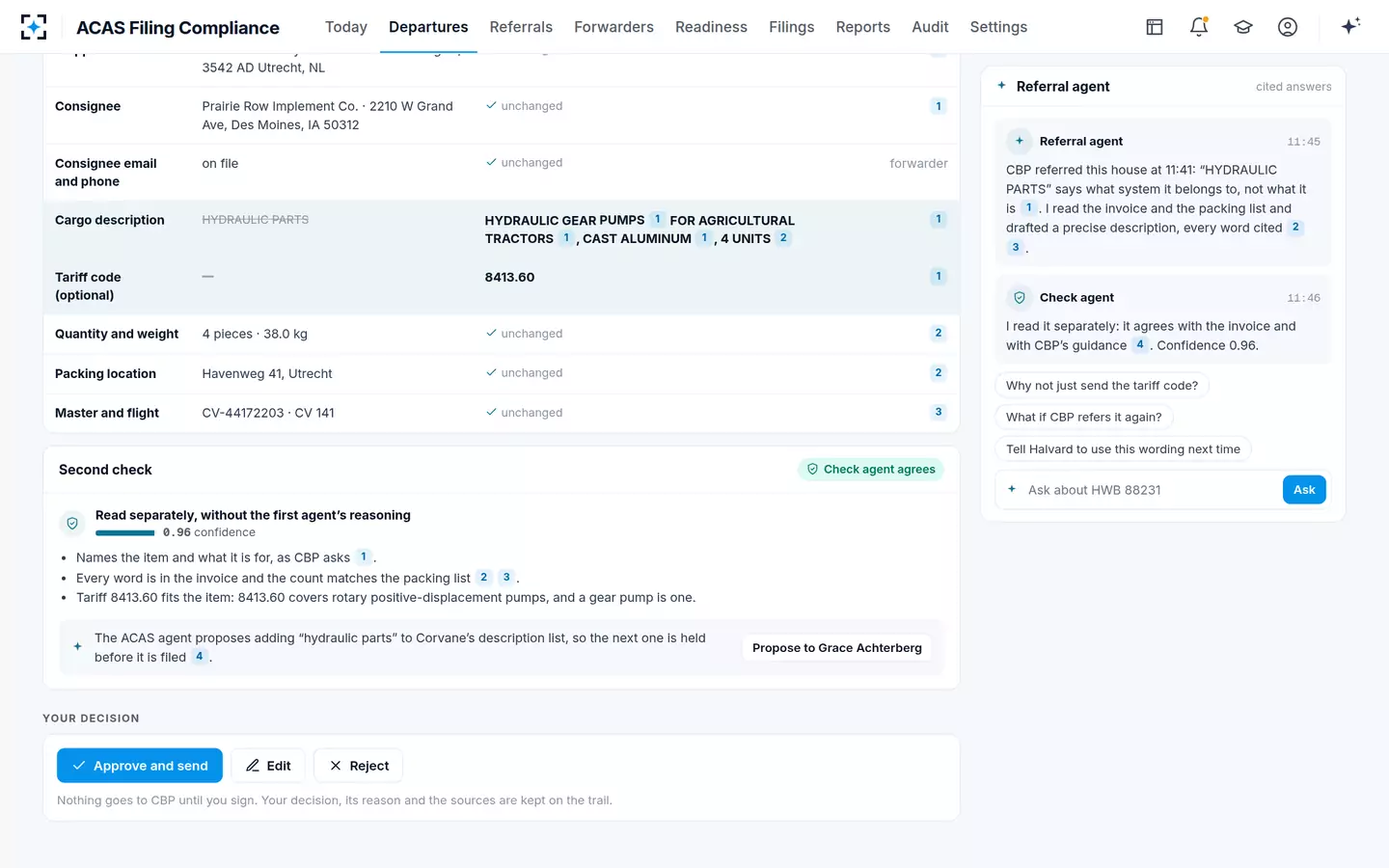Click the 0.96 confidence bar

[x=125, y=532]
